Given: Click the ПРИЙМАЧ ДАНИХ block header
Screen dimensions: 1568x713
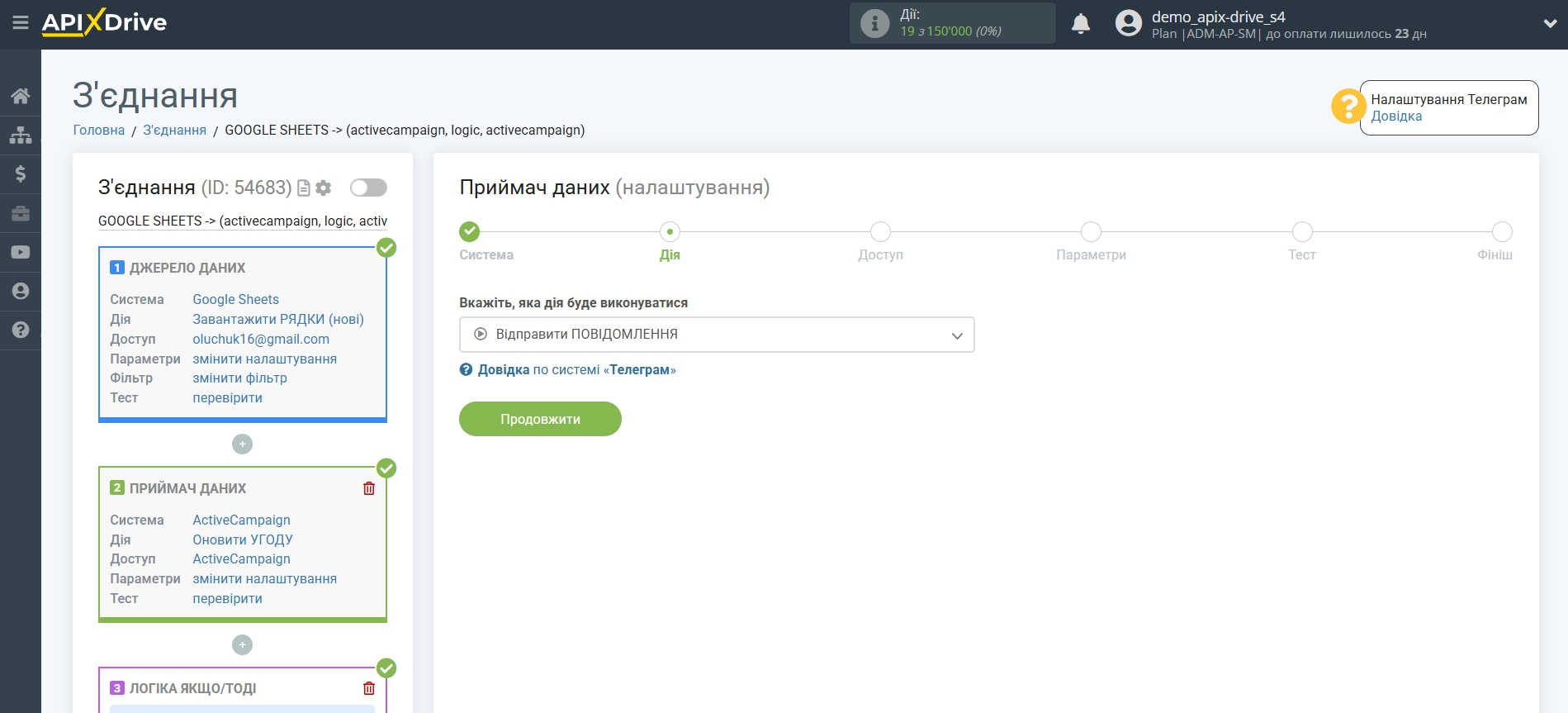Looking at the screenshot, I should pos(188,488).
